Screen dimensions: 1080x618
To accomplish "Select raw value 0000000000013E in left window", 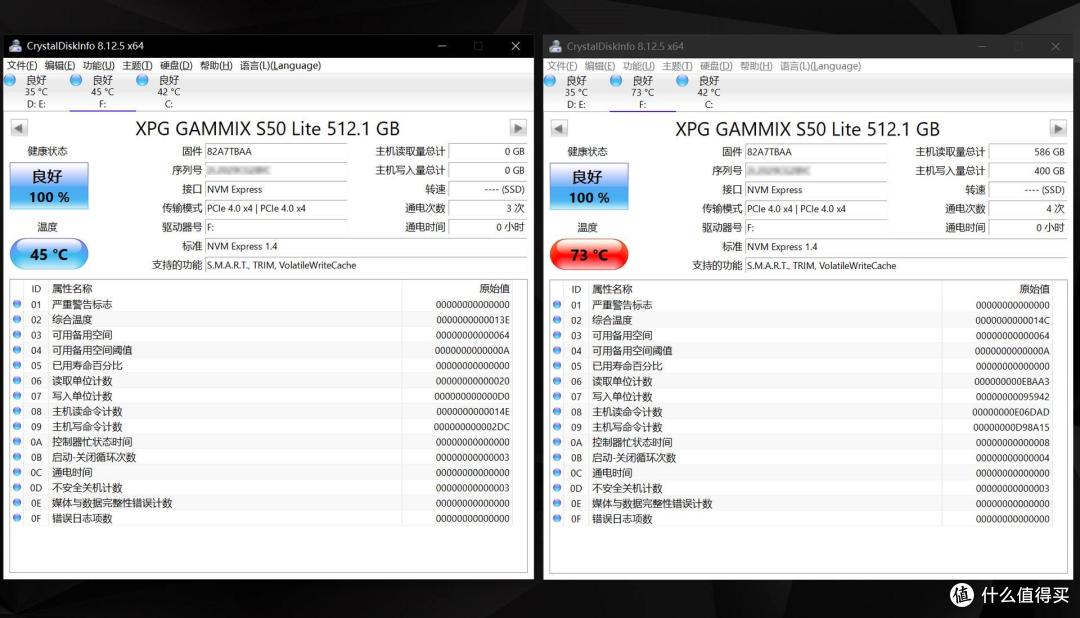I will tap(472, 320).
